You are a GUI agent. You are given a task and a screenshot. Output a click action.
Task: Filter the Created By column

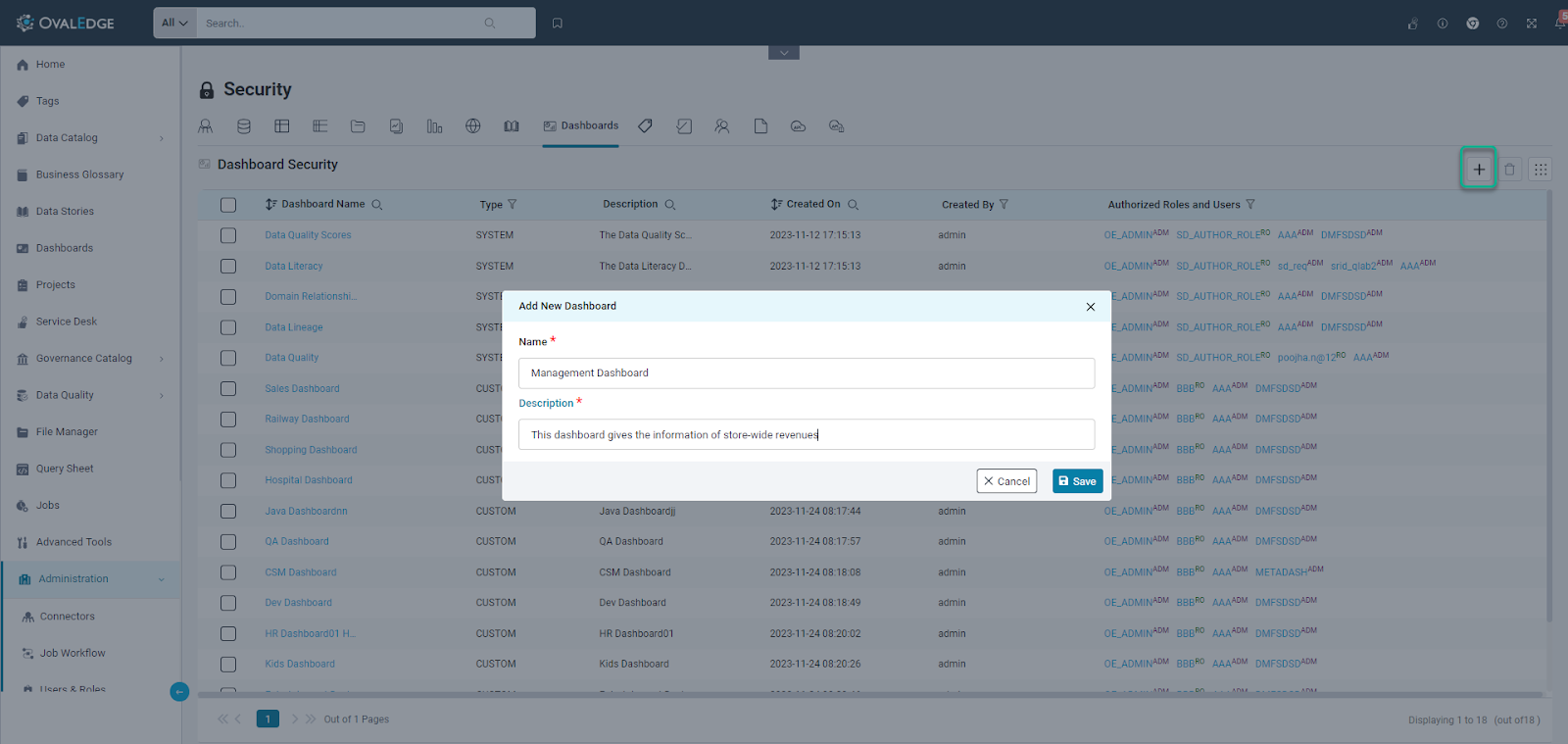pos(1004,205)
